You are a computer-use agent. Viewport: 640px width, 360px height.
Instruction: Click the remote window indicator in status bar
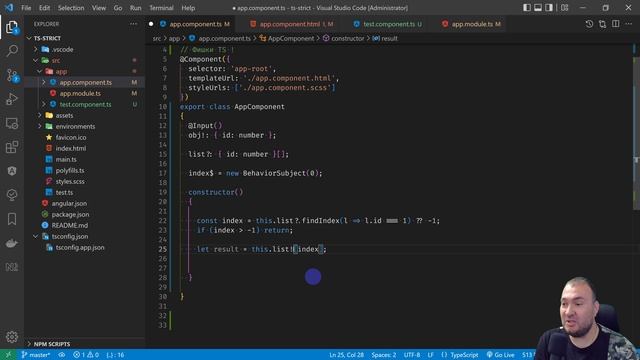8,355
